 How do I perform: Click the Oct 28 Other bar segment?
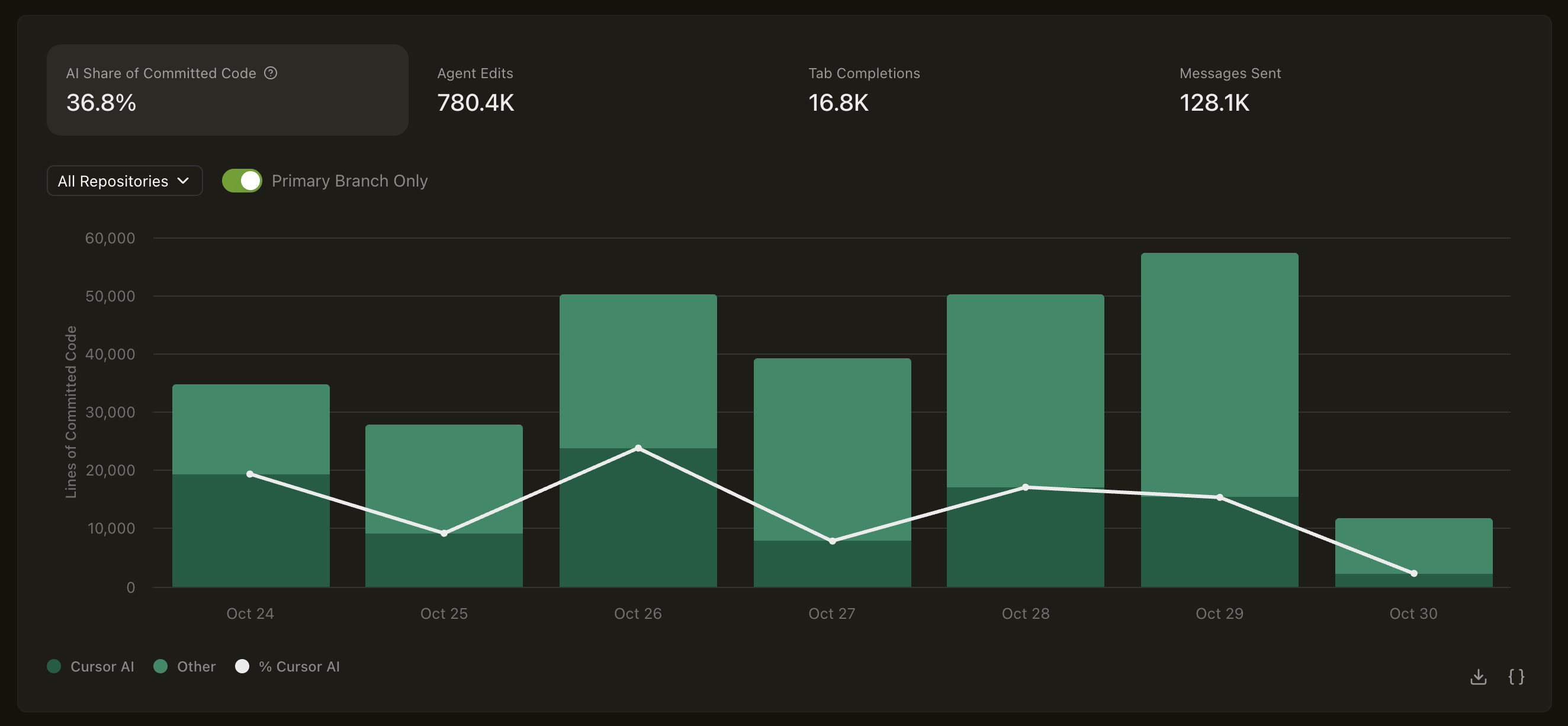coord(1025,391)
